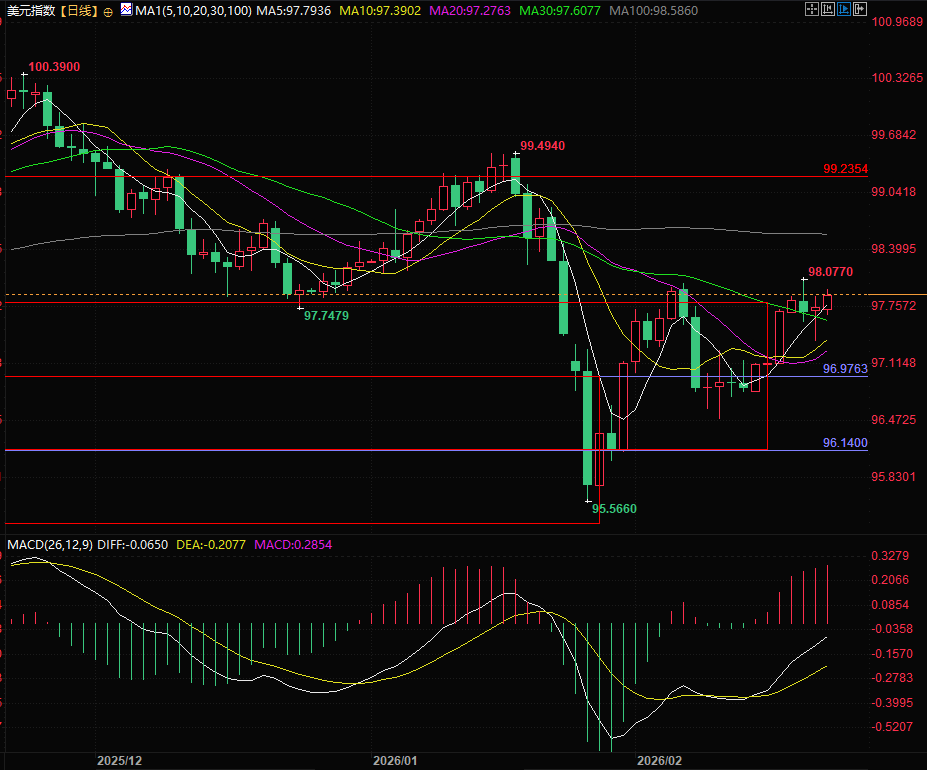
Task: Click the -0.1570 MACD axis value
Action: click(892, 654)
